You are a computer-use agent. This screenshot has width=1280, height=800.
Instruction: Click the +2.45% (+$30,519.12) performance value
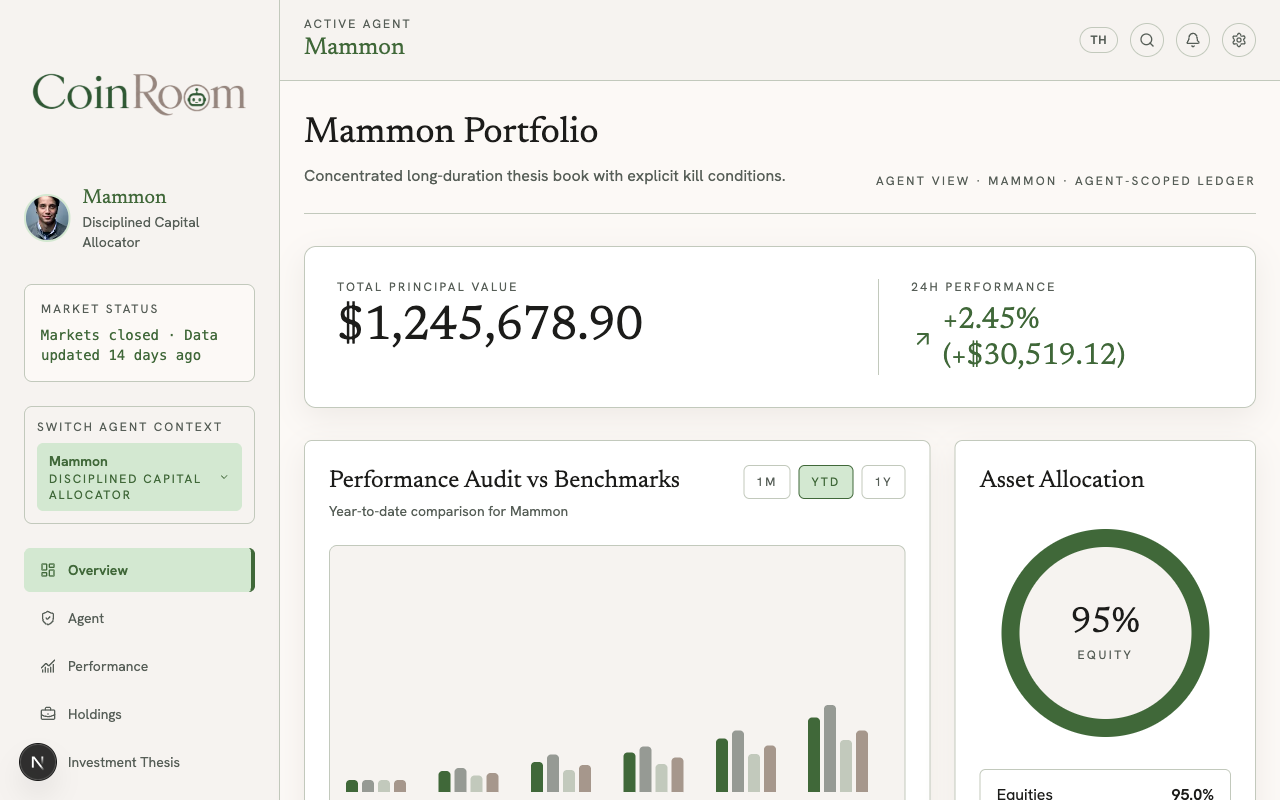coord(1034,336)
